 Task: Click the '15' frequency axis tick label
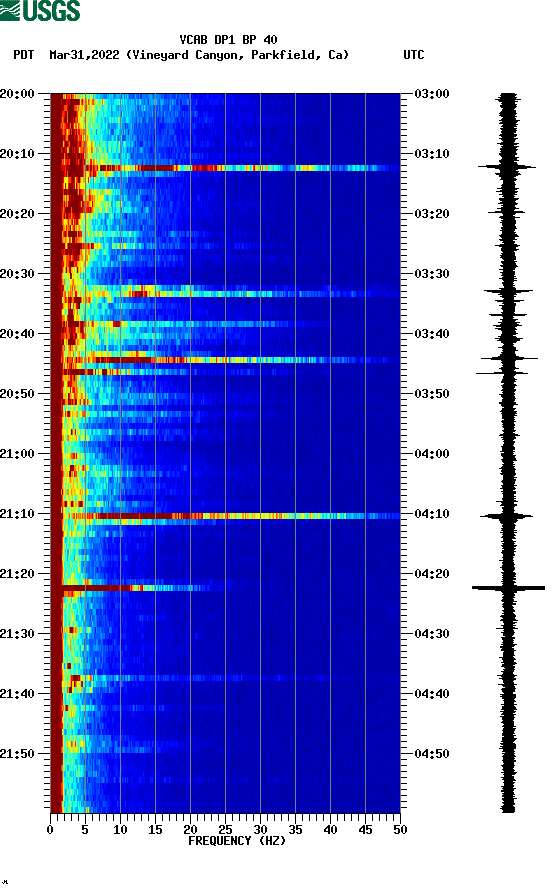tap(155, 830)
